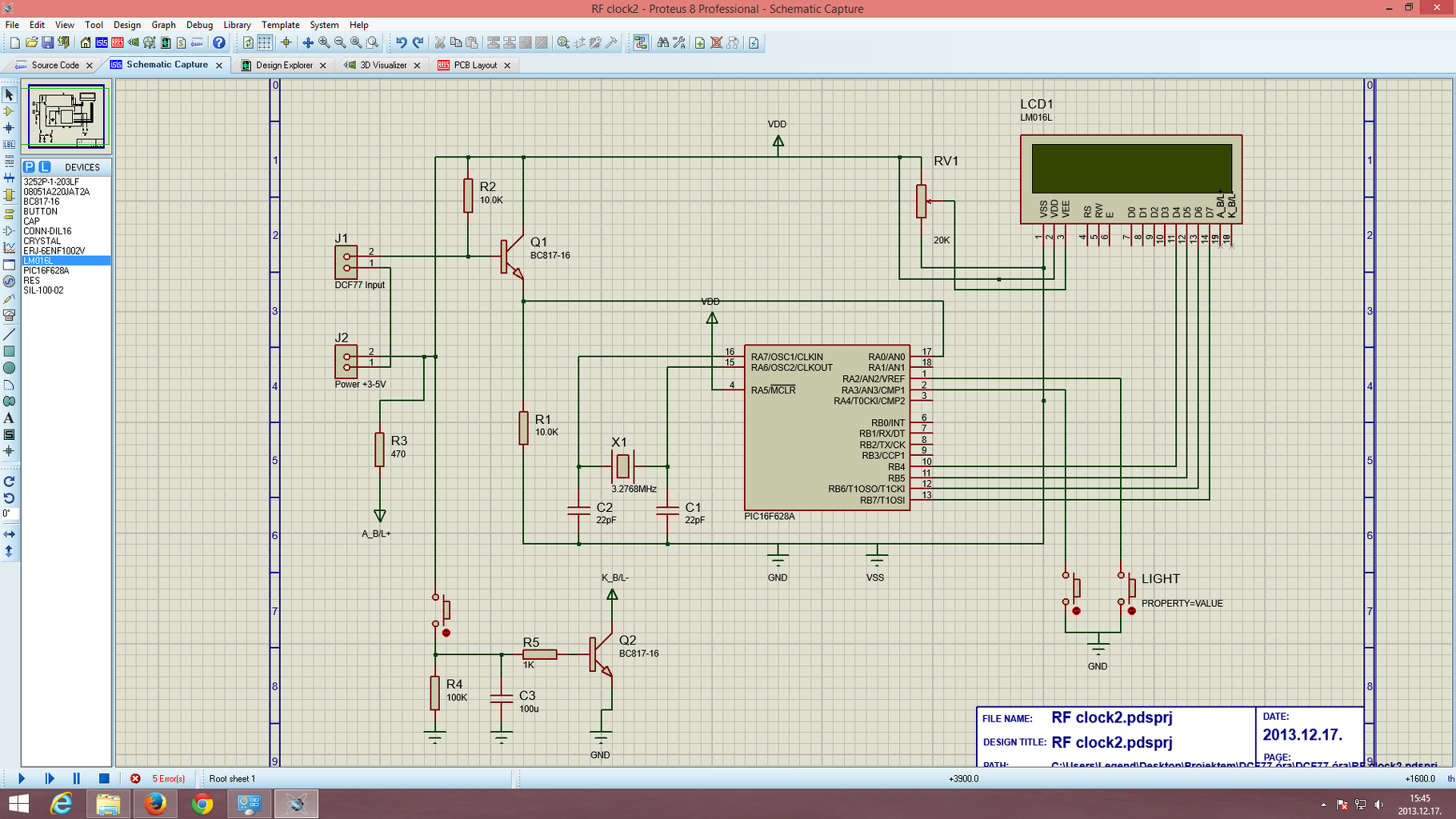Launch Firefox from the taskbar
This screenshot has height=819, width=1456.
(155, 804)
